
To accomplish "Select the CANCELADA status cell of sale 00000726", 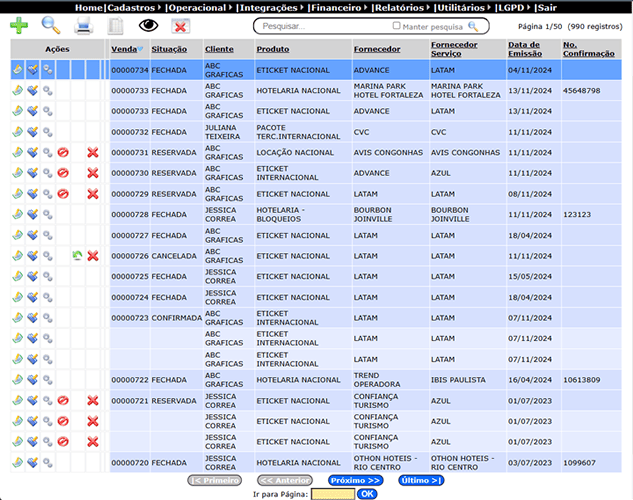I will tap(174, 256).
